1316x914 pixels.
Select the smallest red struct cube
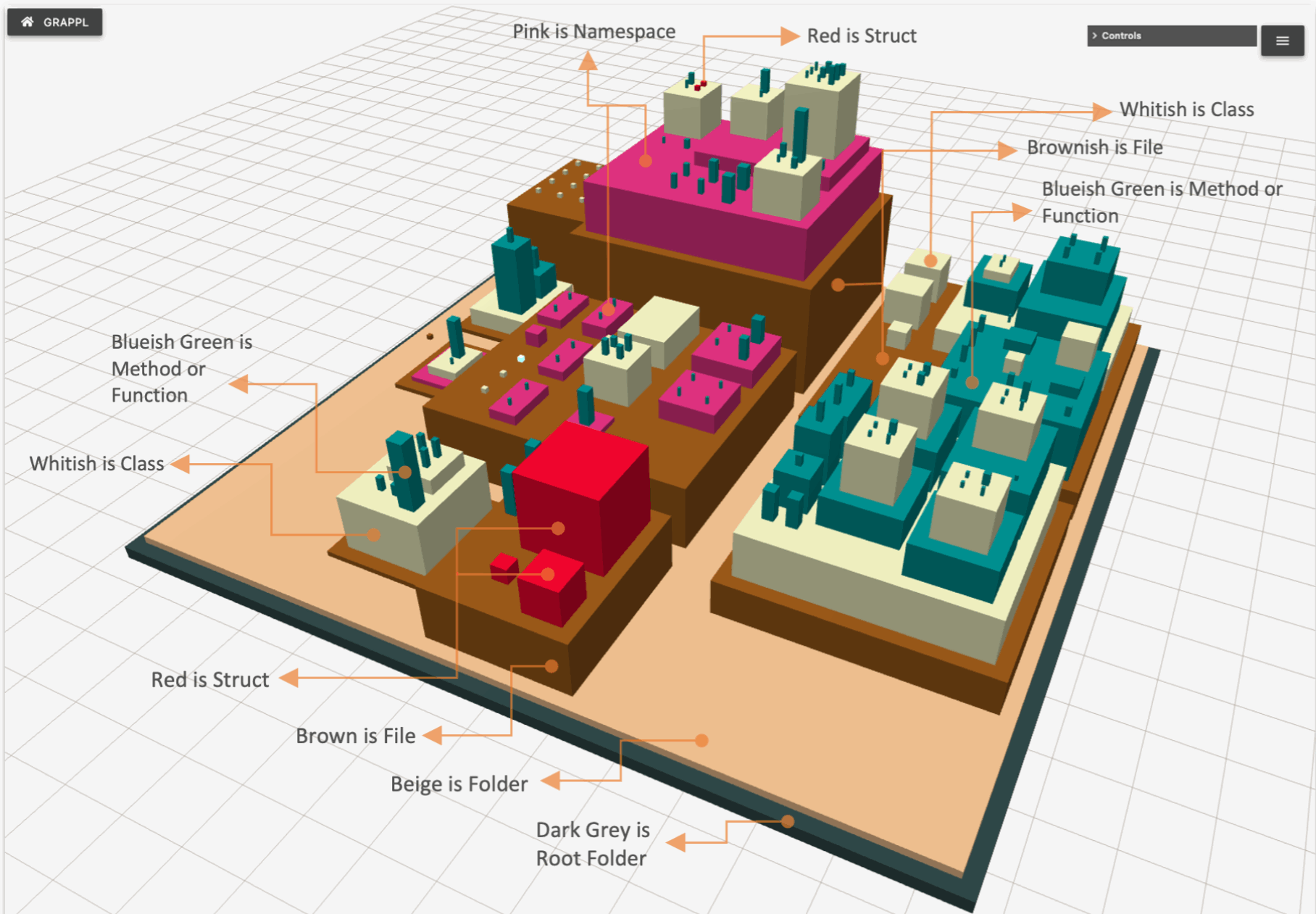pyautogui.click(x=503, y=568)
